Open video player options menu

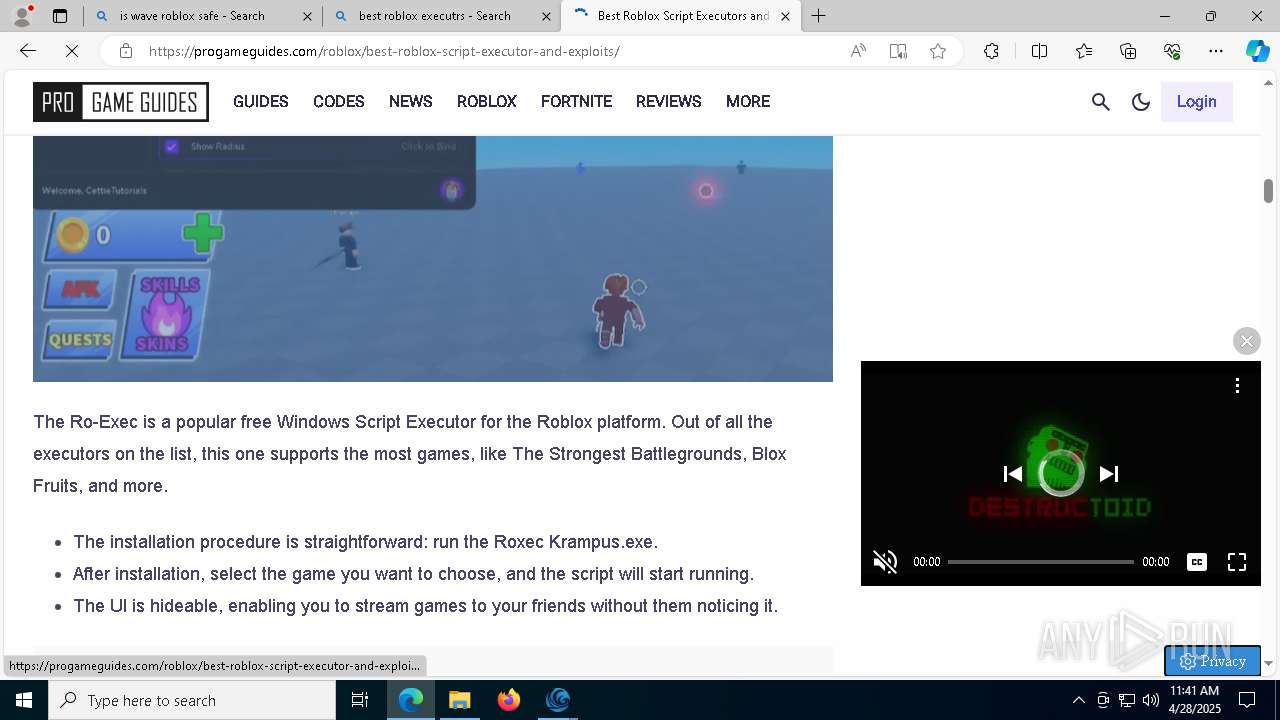click(1237, 385)
